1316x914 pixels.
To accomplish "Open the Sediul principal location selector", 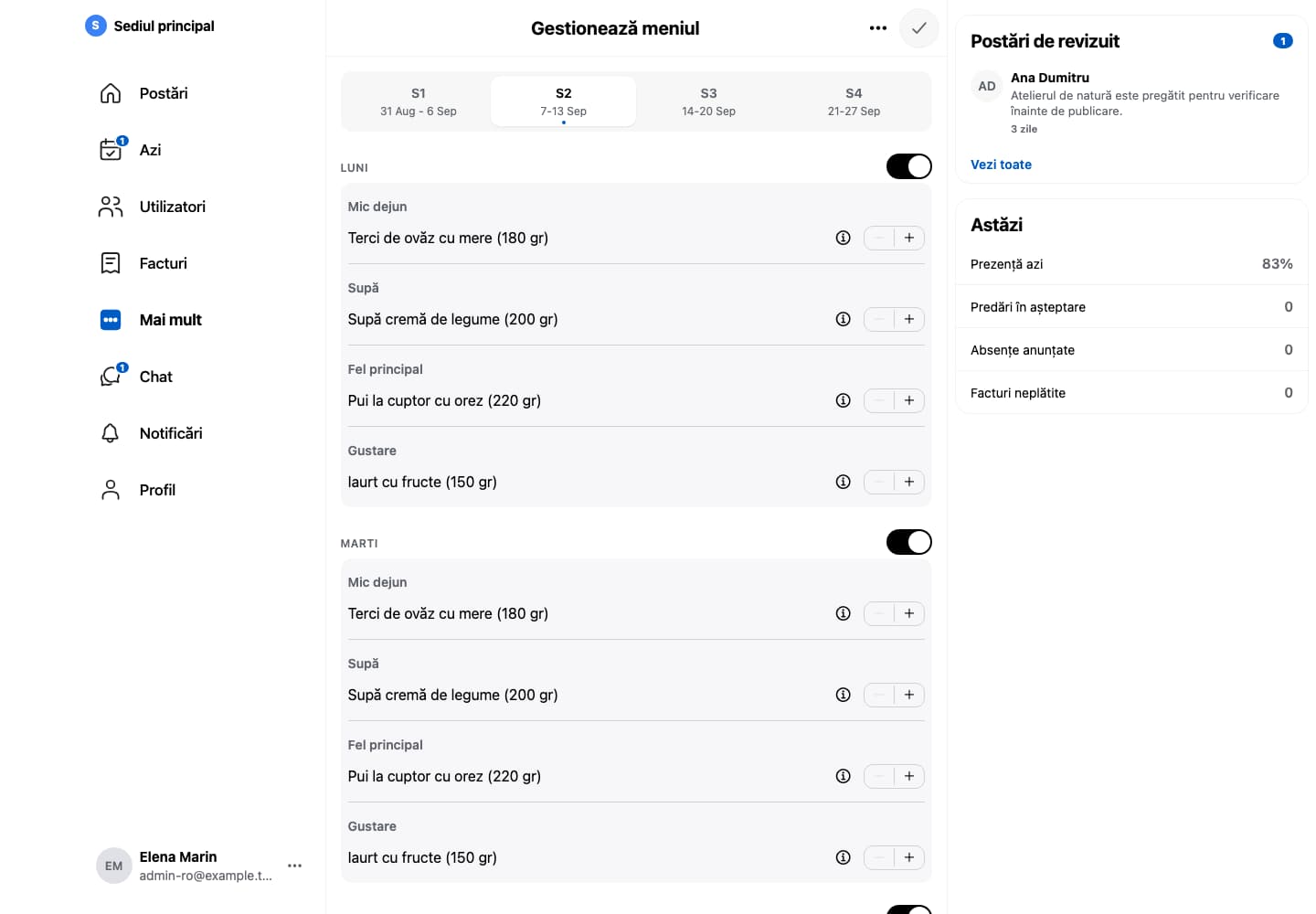I will coord(150,26).
